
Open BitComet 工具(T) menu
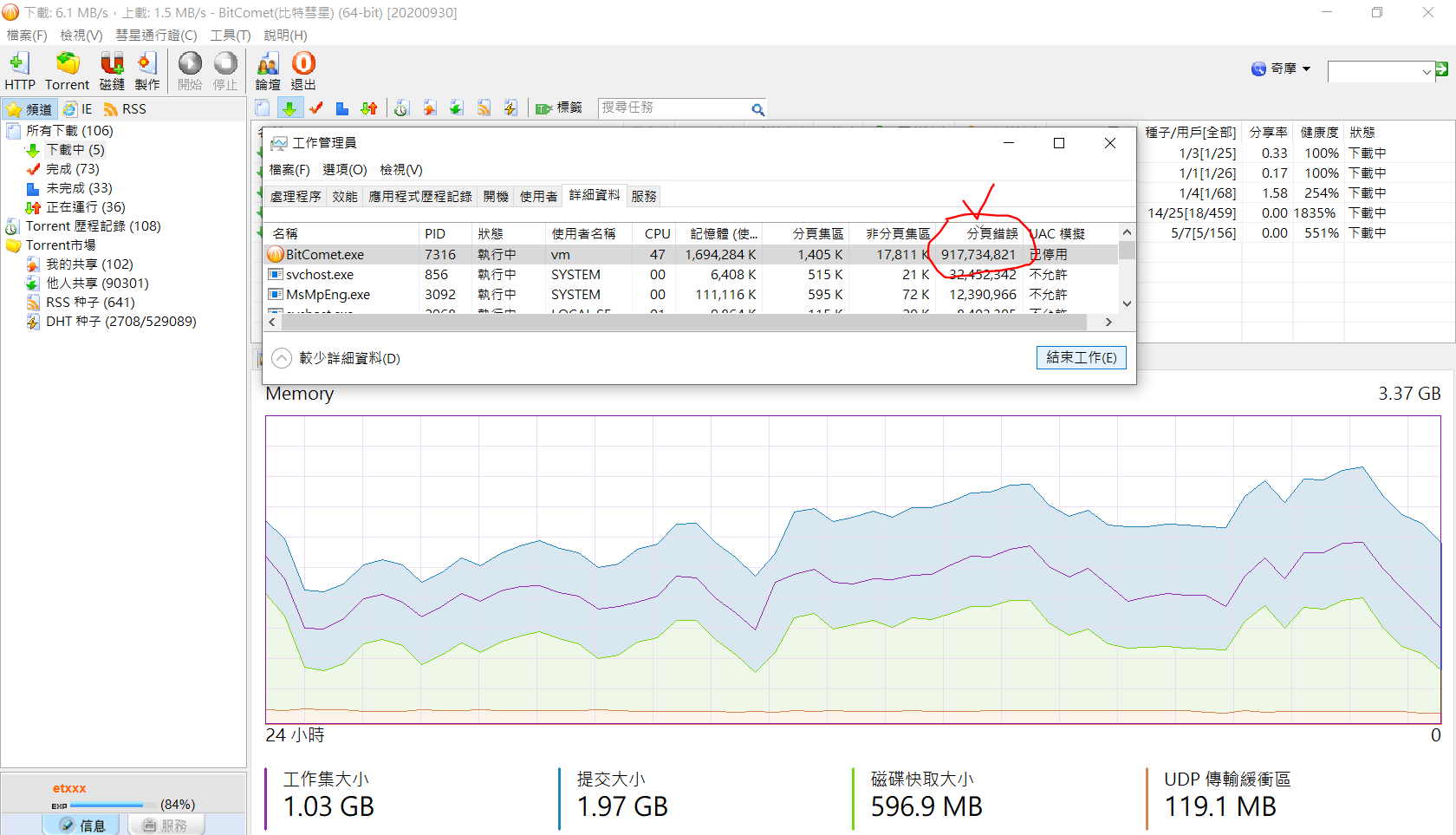pyautogui.click(x=231, y=36)
